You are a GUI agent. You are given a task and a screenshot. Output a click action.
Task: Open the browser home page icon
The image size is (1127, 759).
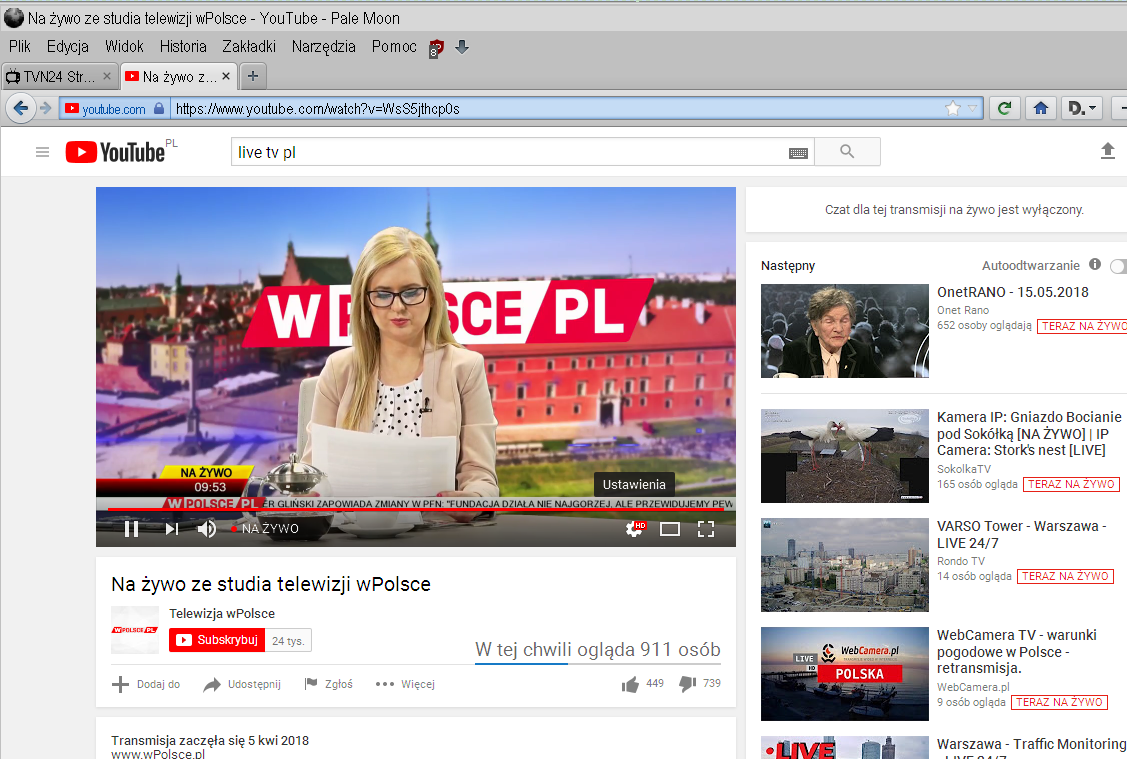point(1040,109)
